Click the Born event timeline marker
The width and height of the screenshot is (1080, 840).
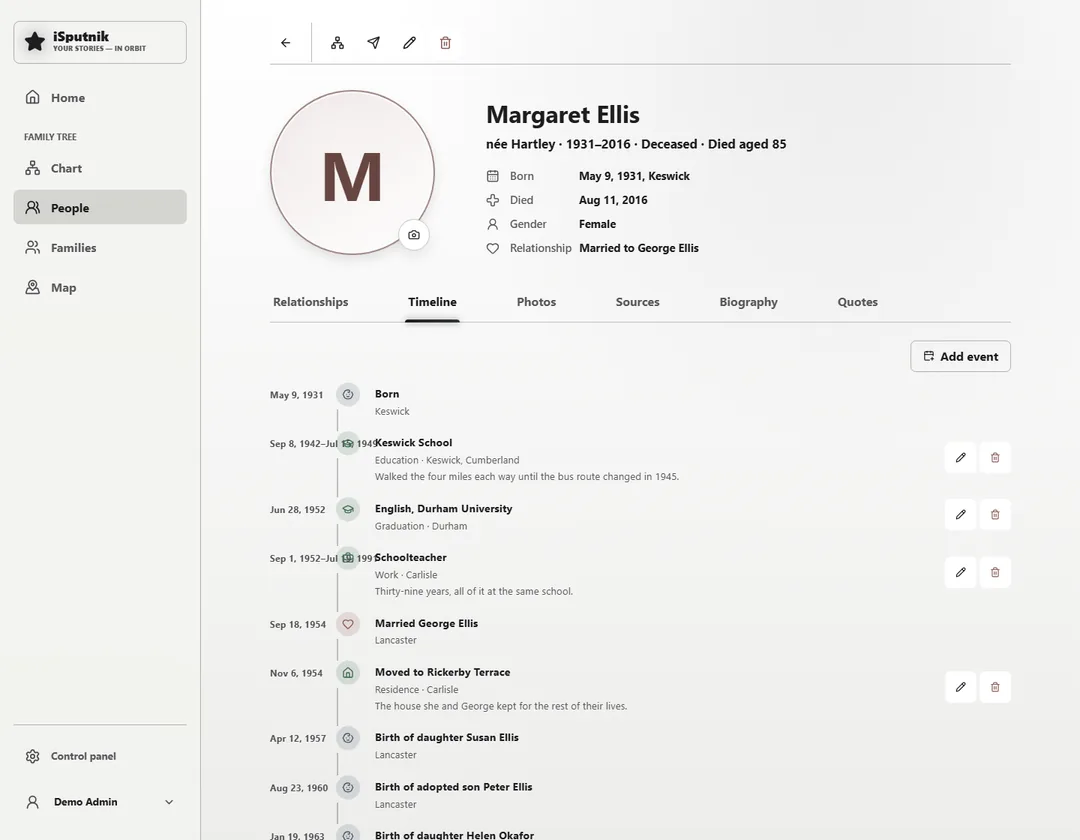coord(348,395)
